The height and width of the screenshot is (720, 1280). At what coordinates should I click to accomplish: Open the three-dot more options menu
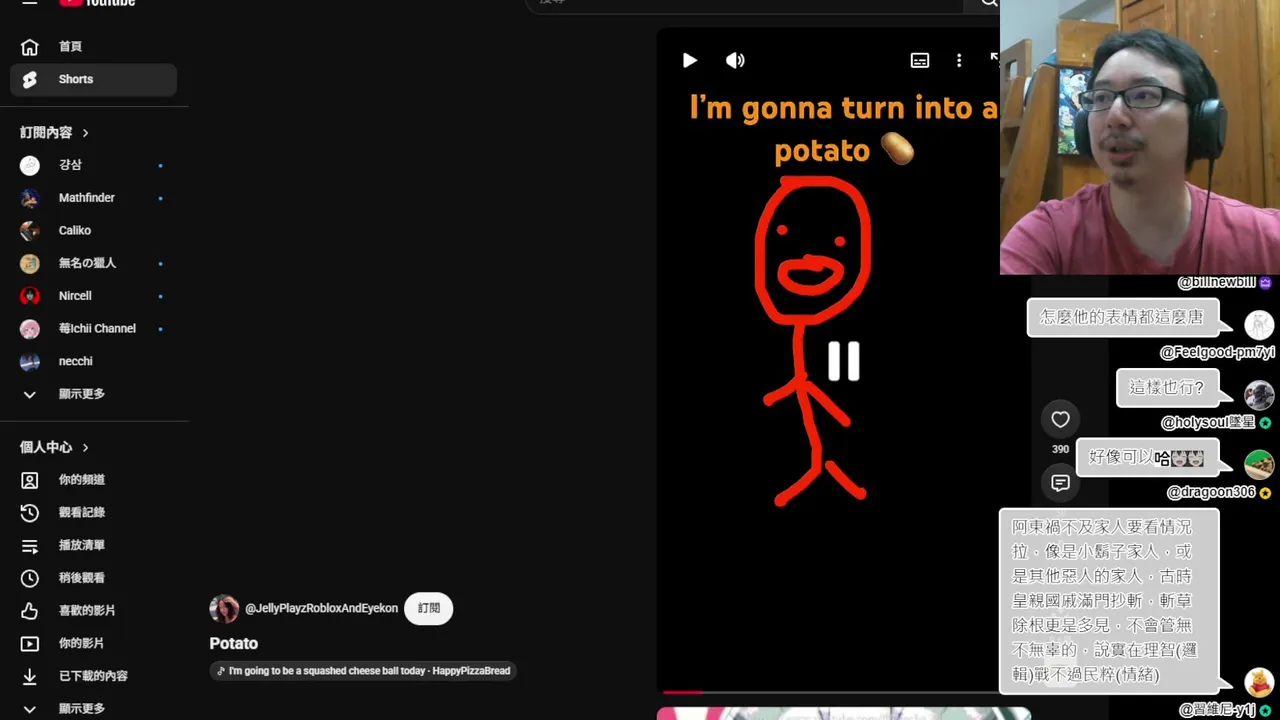959,60
